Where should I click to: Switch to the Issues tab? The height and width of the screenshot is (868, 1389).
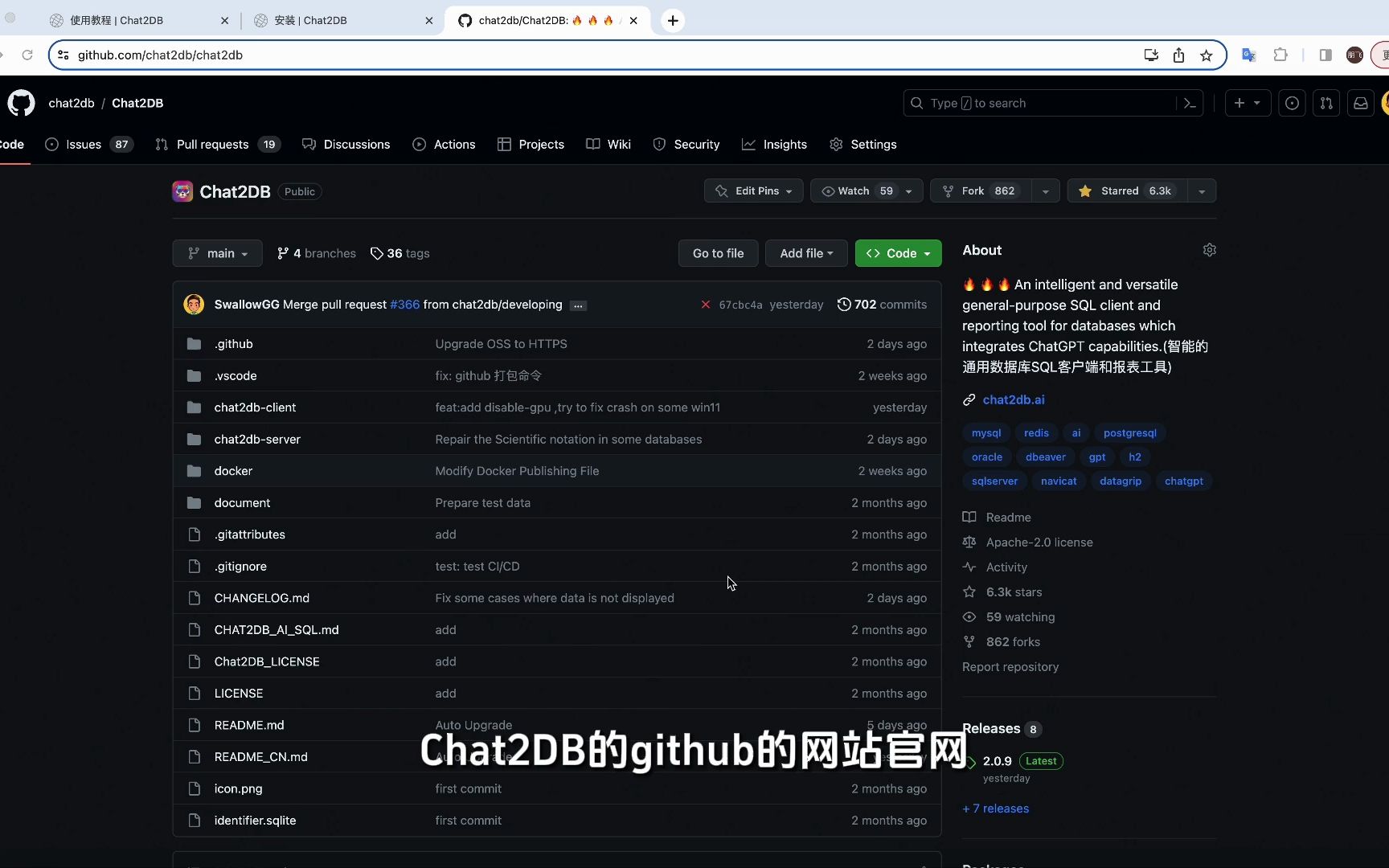point(88,145)
